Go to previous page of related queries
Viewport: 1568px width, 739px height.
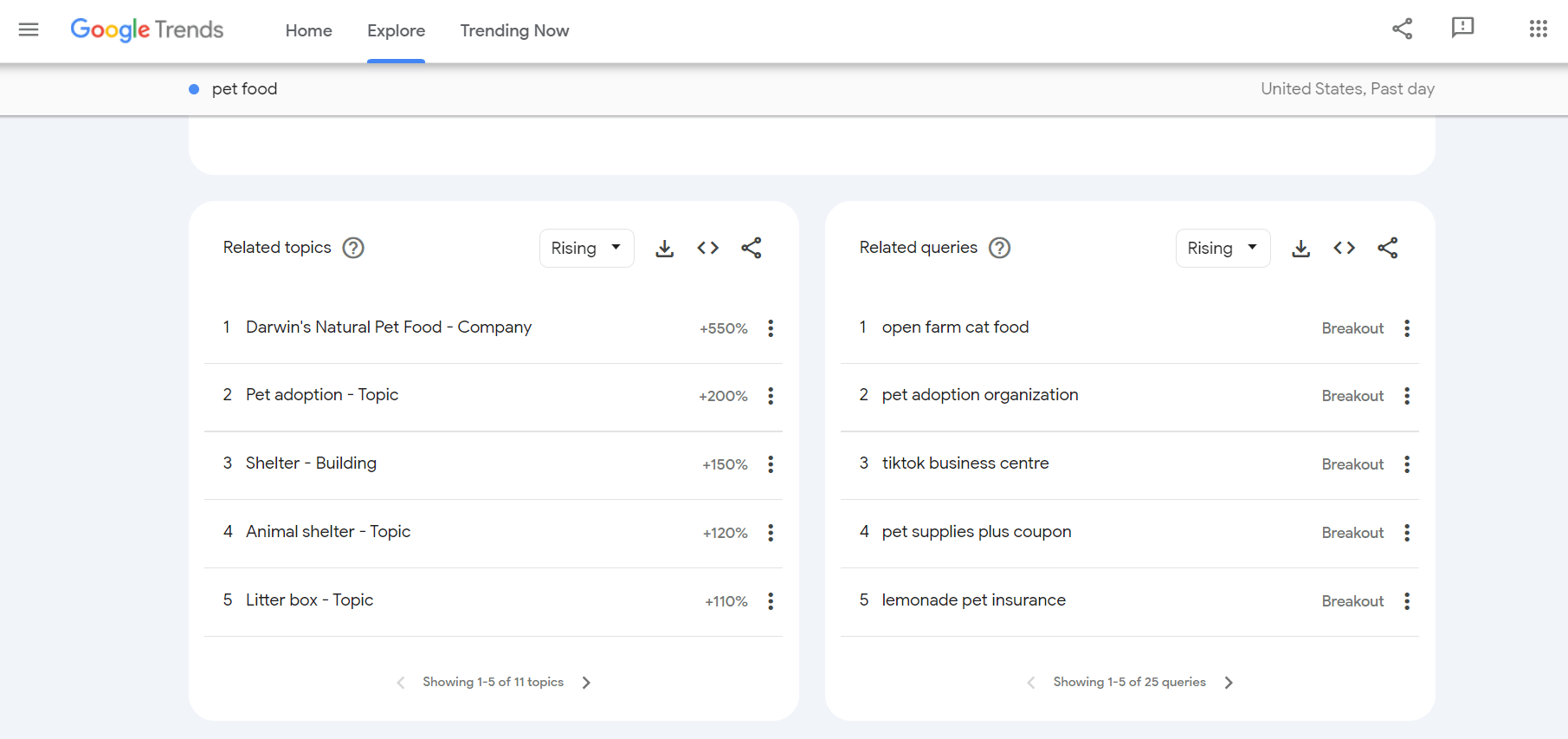coord(1031,683)
